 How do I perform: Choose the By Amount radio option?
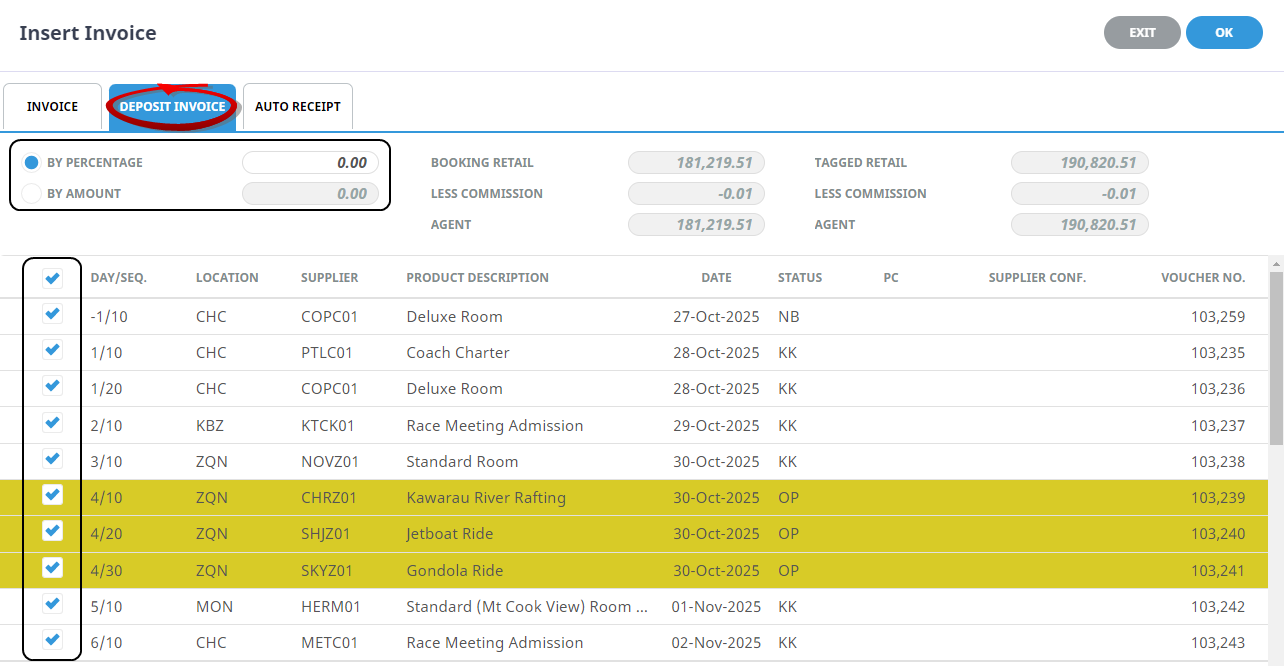click(x=32, y=194)
